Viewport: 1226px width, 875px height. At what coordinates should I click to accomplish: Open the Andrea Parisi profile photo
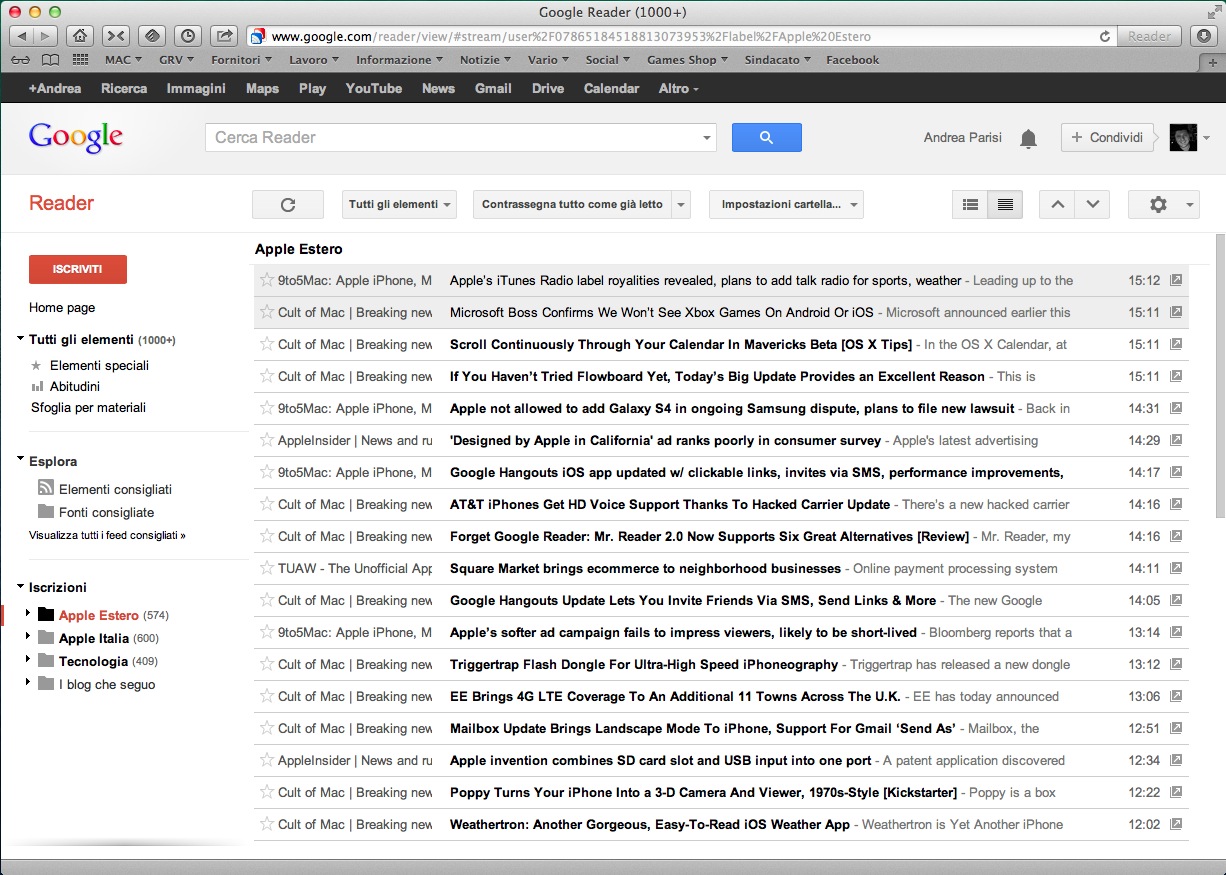(1183, 138)
